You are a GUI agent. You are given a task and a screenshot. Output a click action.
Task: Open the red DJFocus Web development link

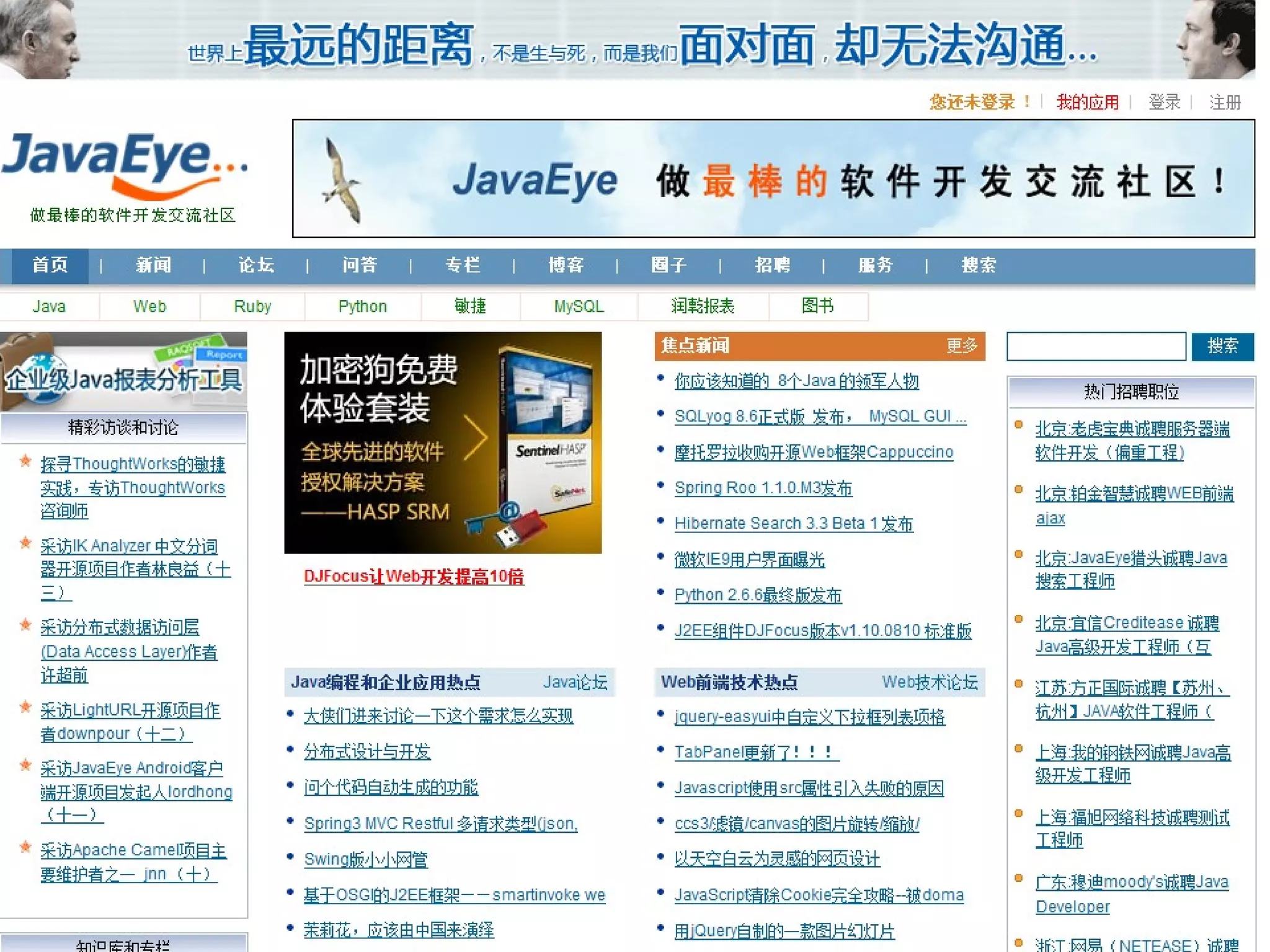tap(414, 576)
